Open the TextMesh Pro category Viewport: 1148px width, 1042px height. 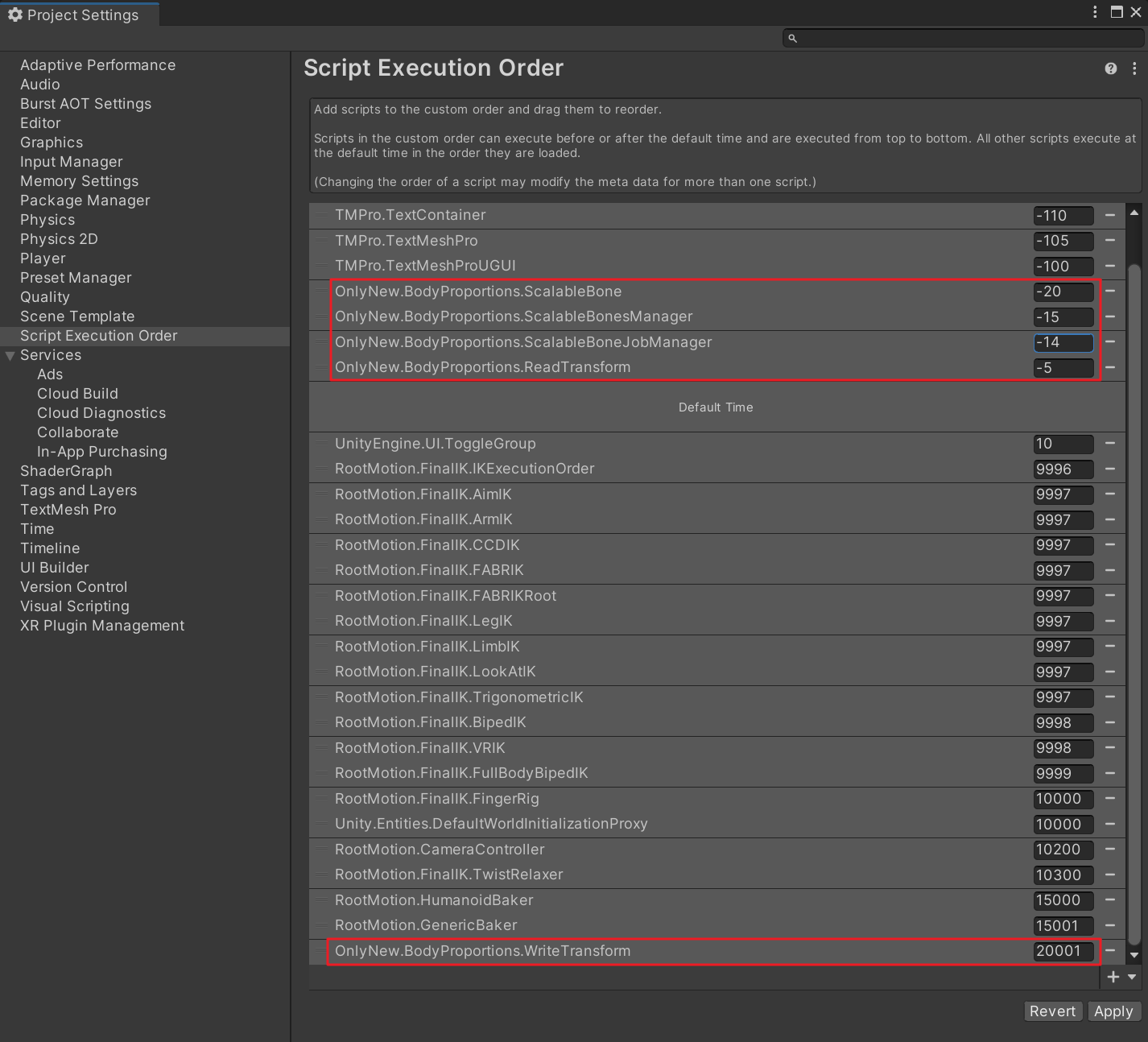68,510
